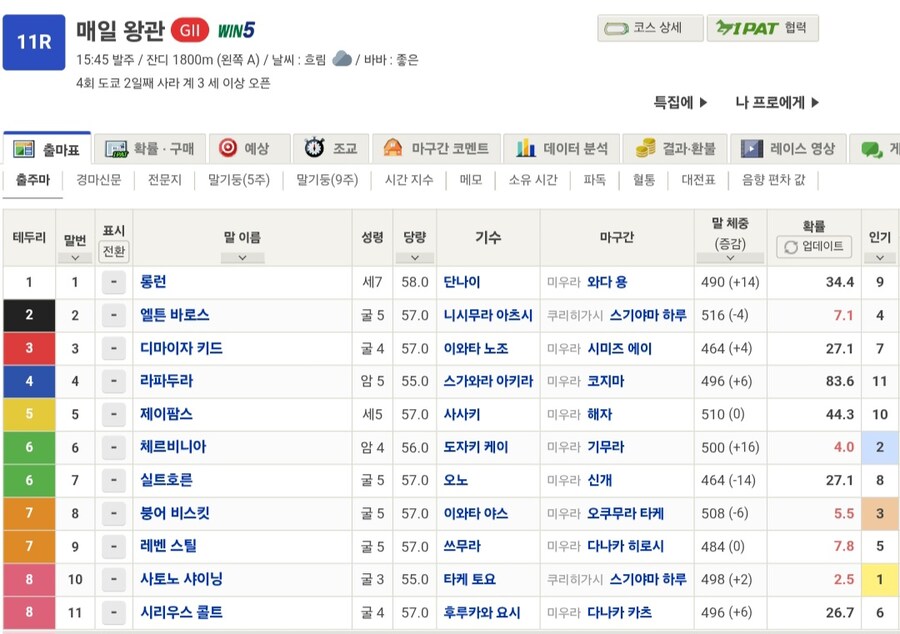Click the green IPAT horse logo

(727, 28)
